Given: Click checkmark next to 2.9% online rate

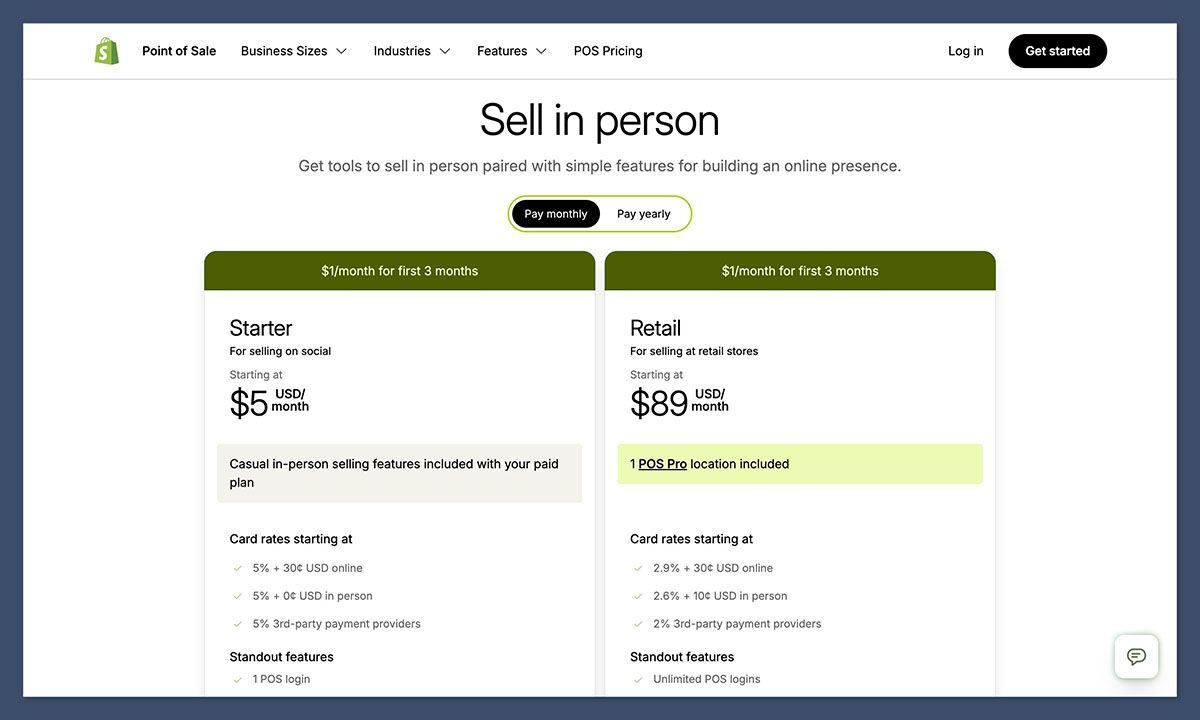Looking at the screenshot, I should [x=638, y=569].
